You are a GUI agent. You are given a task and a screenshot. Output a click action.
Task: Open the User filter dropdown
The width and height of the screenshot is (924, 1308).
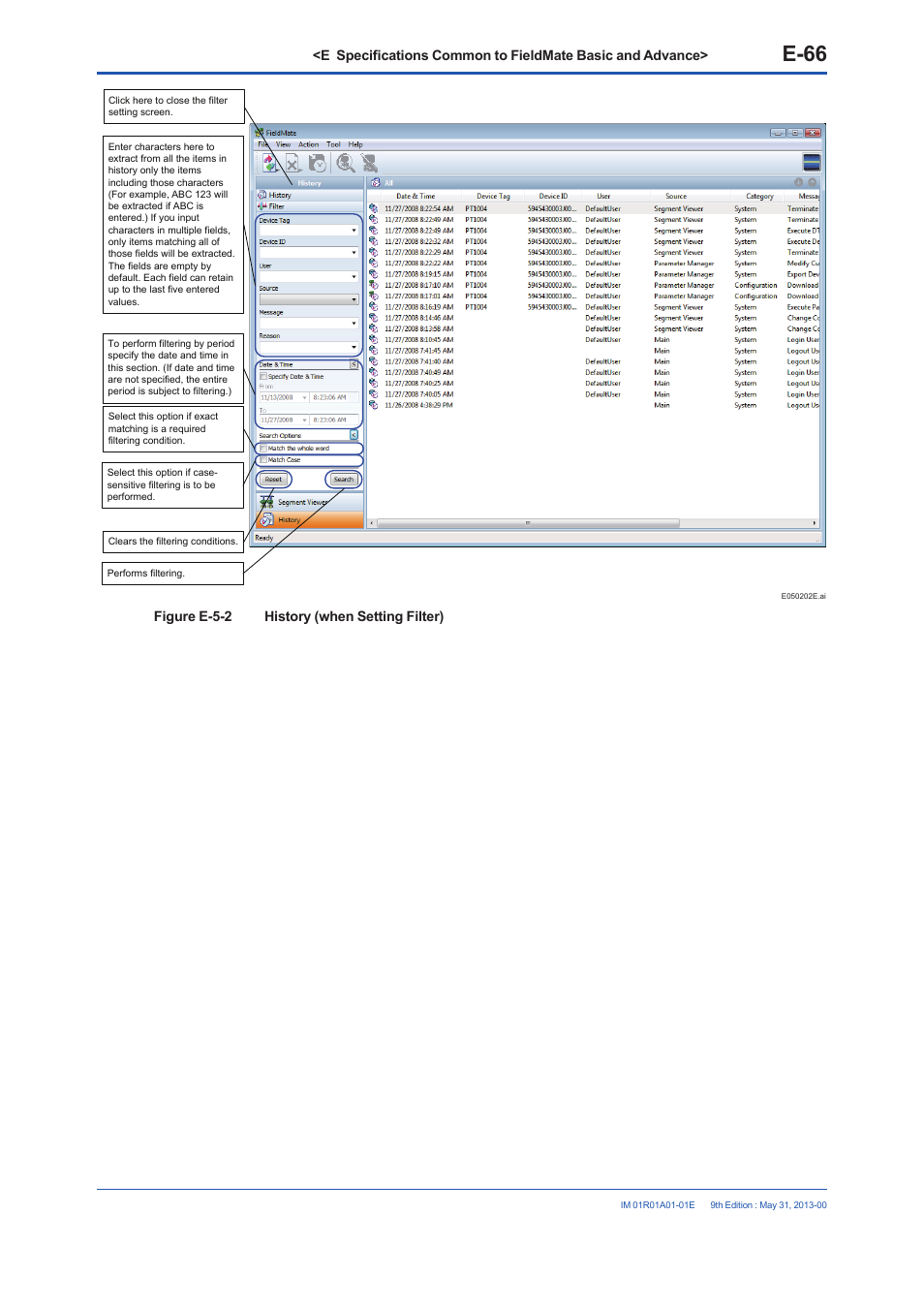(x=354, y=277)
